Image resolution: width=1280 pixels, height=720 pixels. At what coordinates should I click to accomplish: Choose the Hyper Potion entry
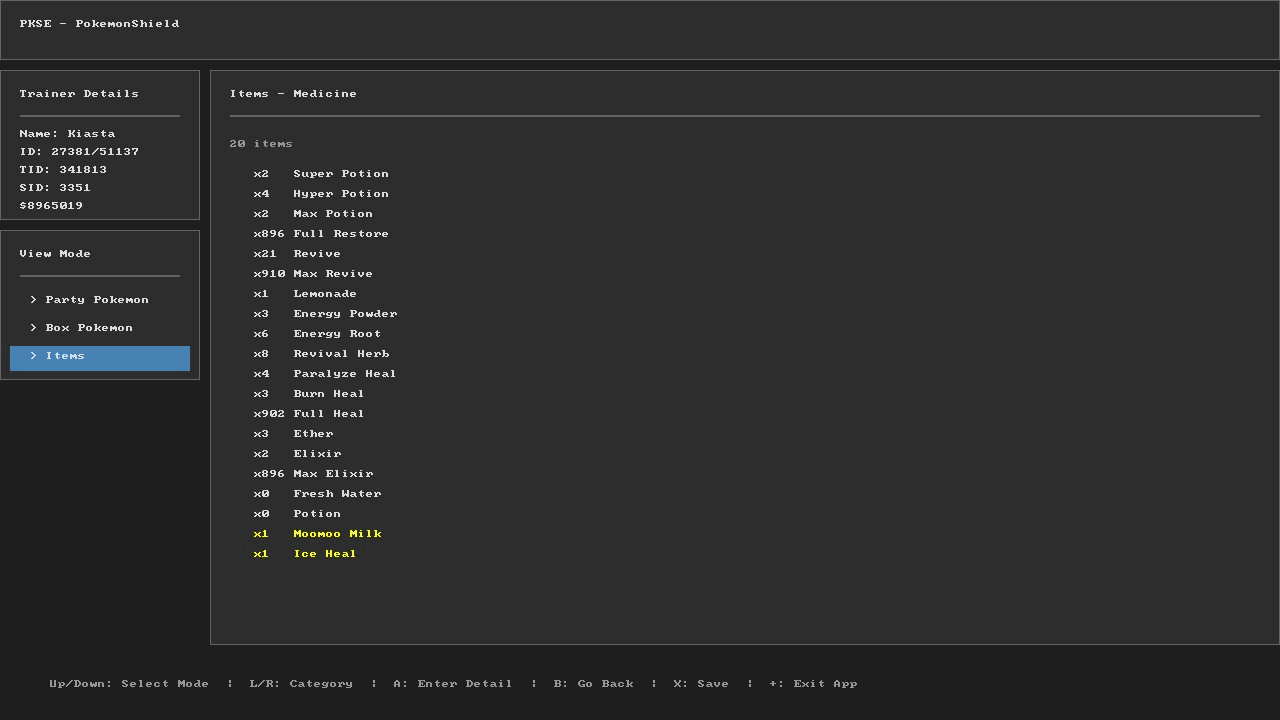(321, 194)
